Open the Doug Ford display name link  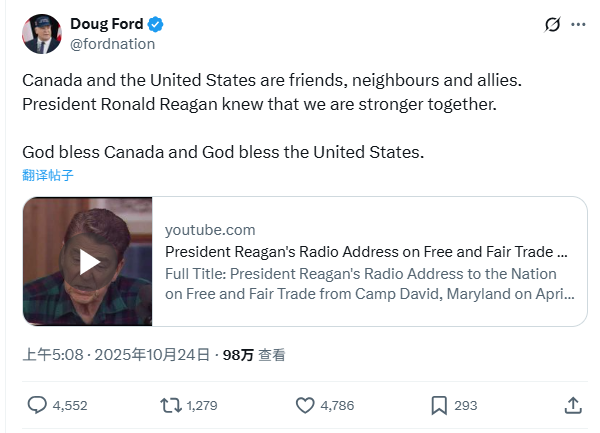pos(104,24)
